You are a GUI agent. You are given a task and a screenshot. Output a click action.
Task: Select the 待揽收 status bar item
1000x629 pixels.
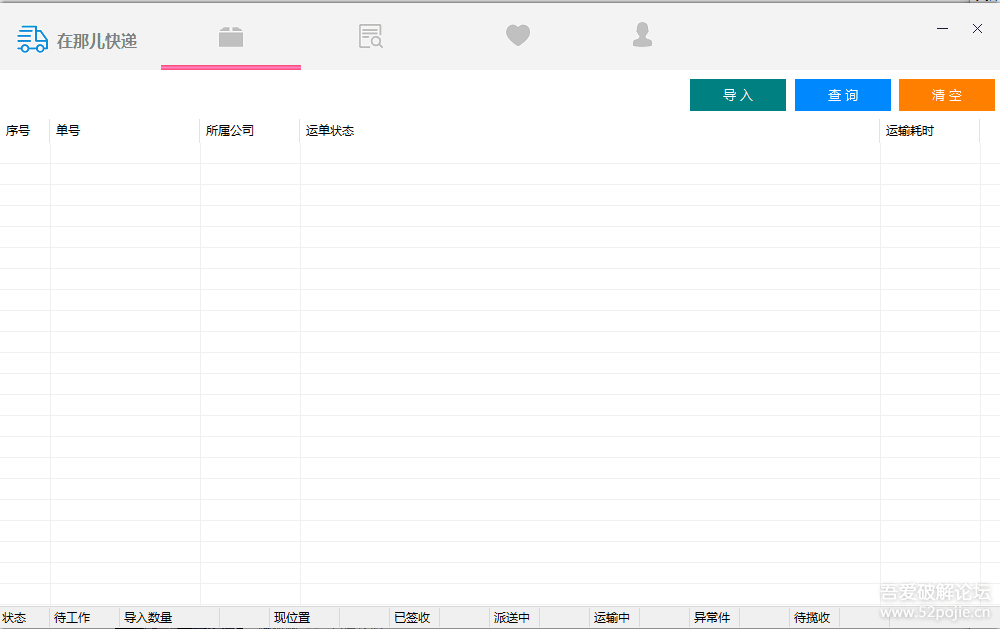(x=812, y=617)
